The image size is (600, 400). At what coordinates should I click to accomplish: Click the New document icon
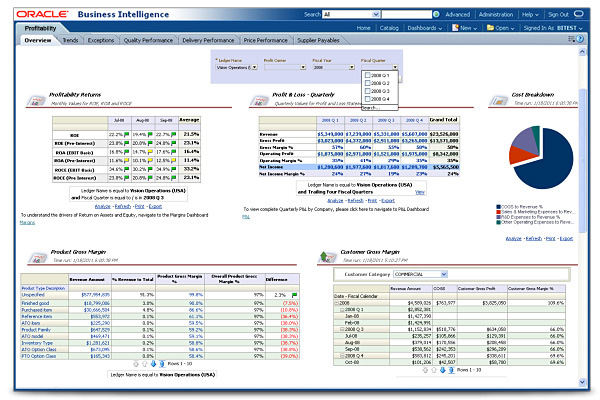[455, 28]
